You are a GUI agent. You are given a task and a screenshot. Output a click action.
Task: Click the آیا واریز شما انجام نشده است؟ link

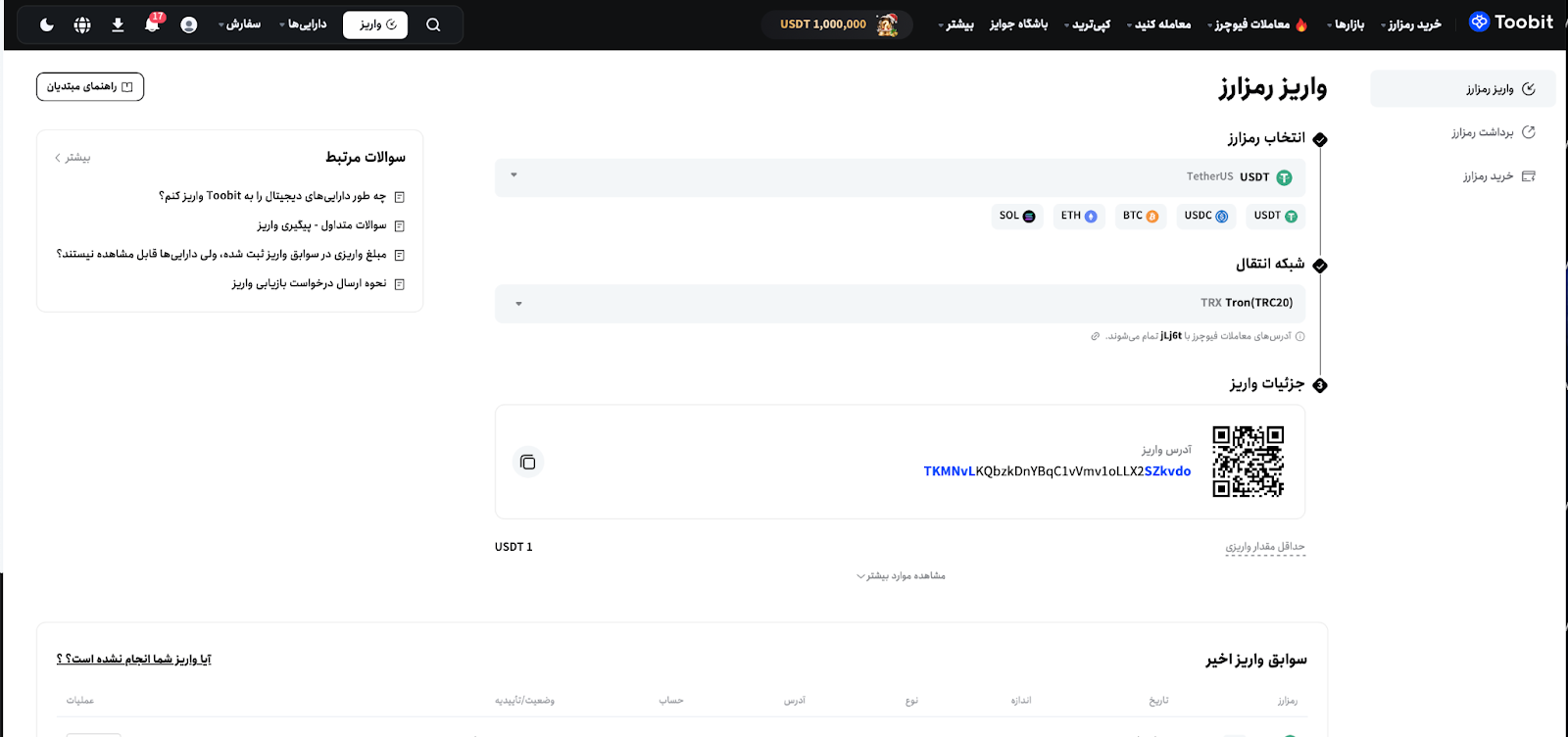click(134, 659)
